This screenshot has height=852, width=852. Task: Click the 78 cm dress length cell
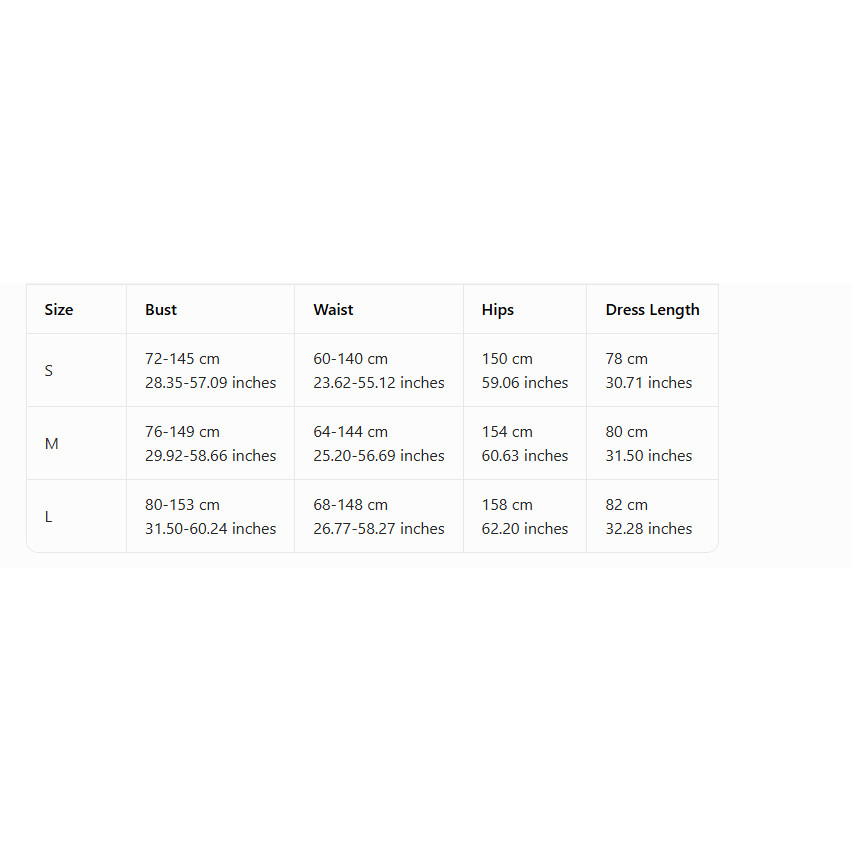click(x=653, y=371)
